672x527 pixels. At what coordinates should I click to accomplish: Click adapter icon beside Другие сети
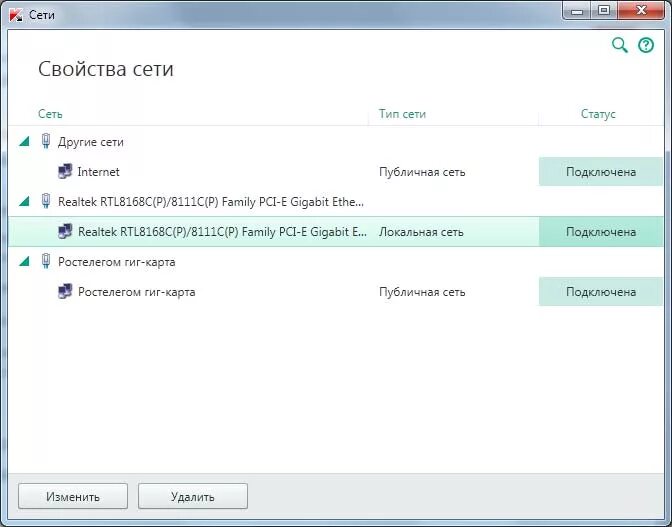(x=46, y=141)
